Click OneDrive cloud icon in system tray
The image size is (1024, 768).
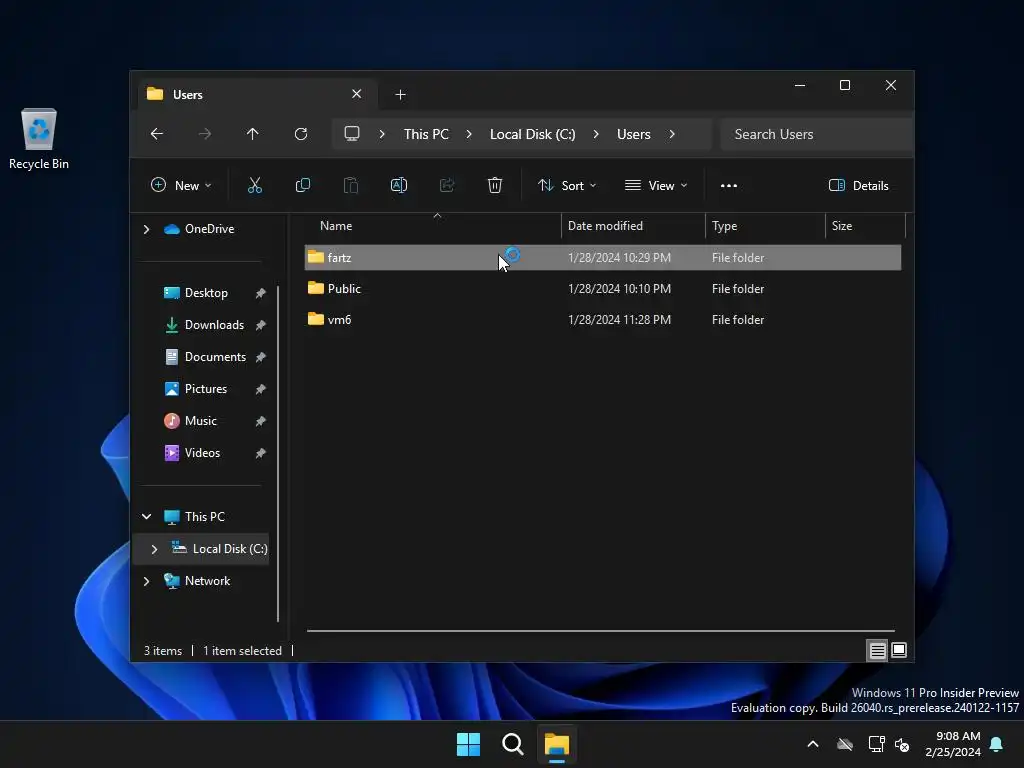(845, 744)
